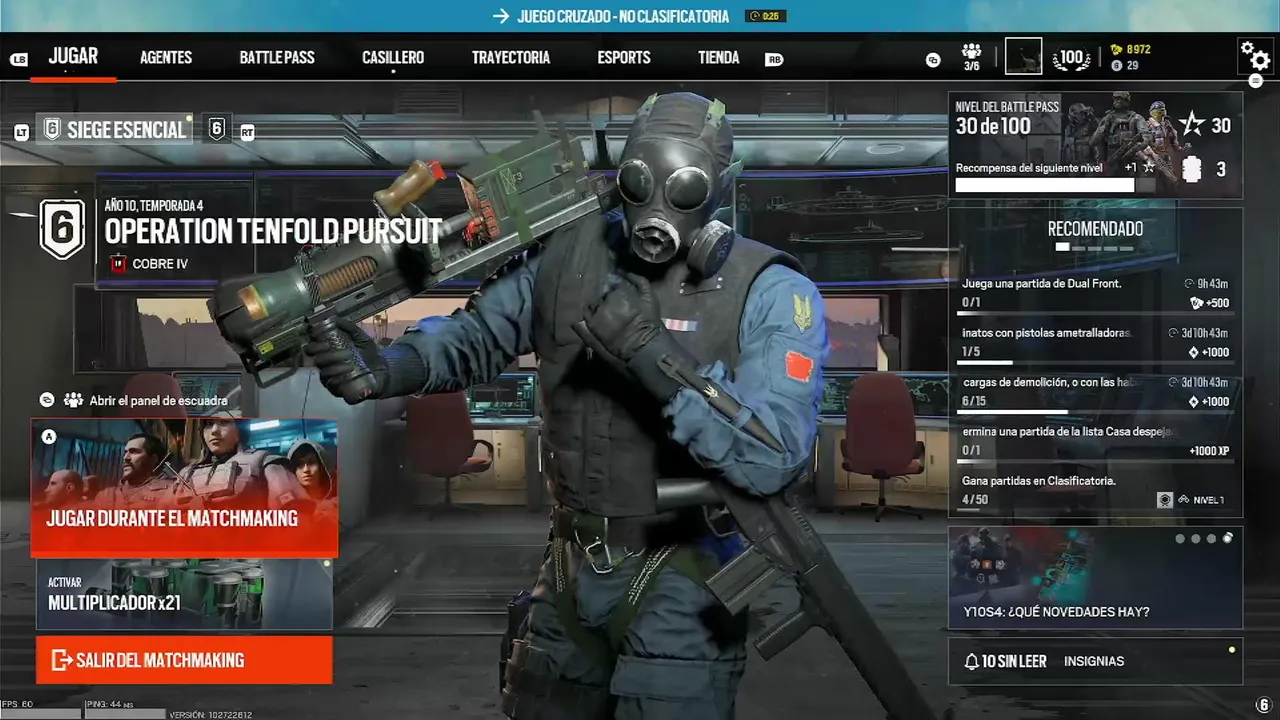Click the Siege shield logo beside Operation Tenfold Pursuit
1280x720 pixels.
[x=62, y=229]
